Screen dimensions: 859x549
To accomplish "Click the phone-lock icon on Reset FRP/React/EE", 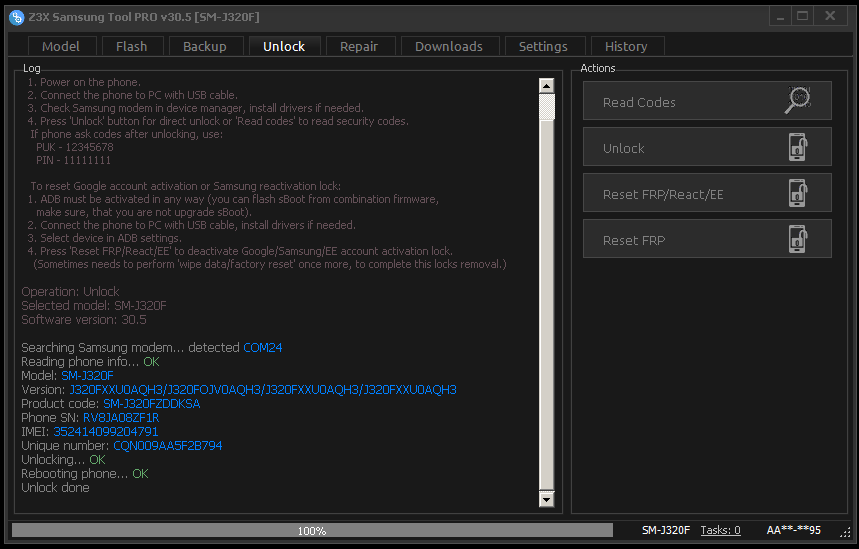I will (798, 193).
